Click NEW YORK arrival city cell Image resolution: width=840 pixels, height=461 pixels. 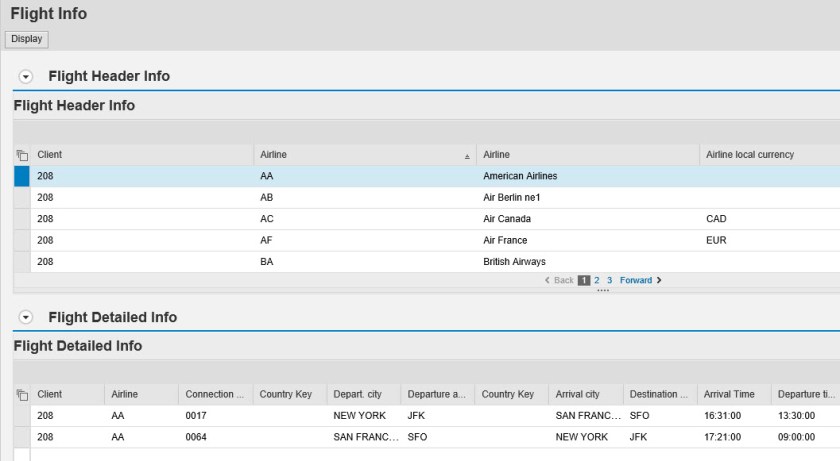pyautogui.click(x=586, y=437)
